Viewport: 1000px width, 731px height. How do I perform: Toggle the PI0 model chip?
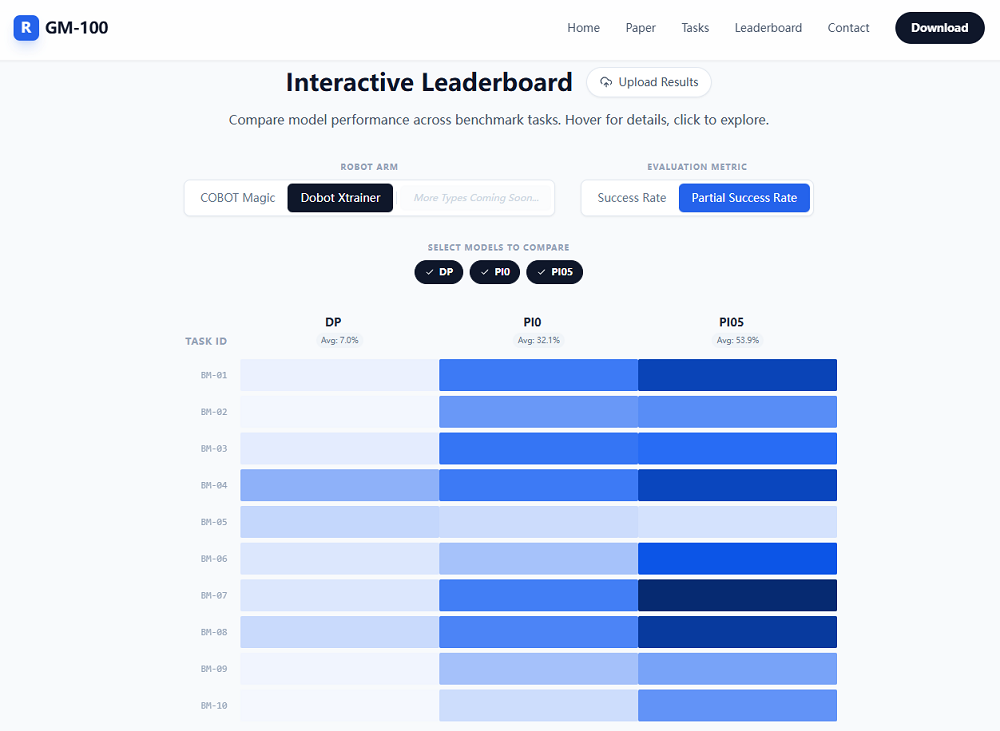click(x=495, y=272)
